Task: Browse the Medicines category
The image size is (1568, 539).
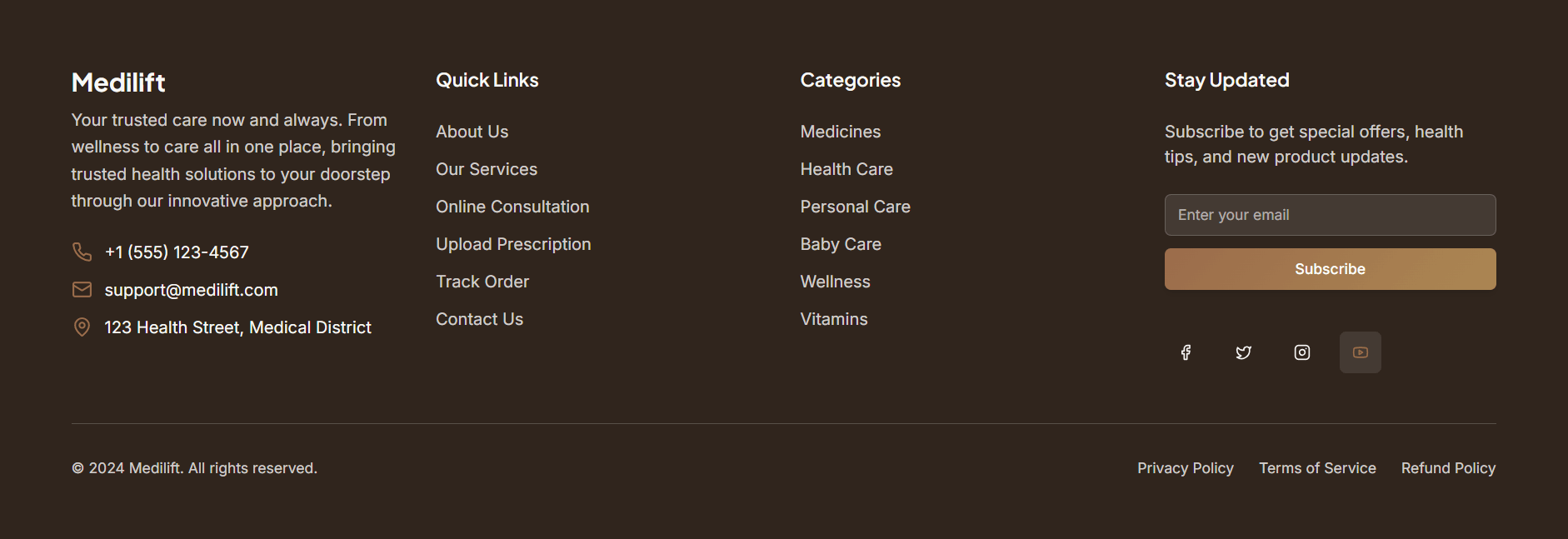Action: [840, 132]
